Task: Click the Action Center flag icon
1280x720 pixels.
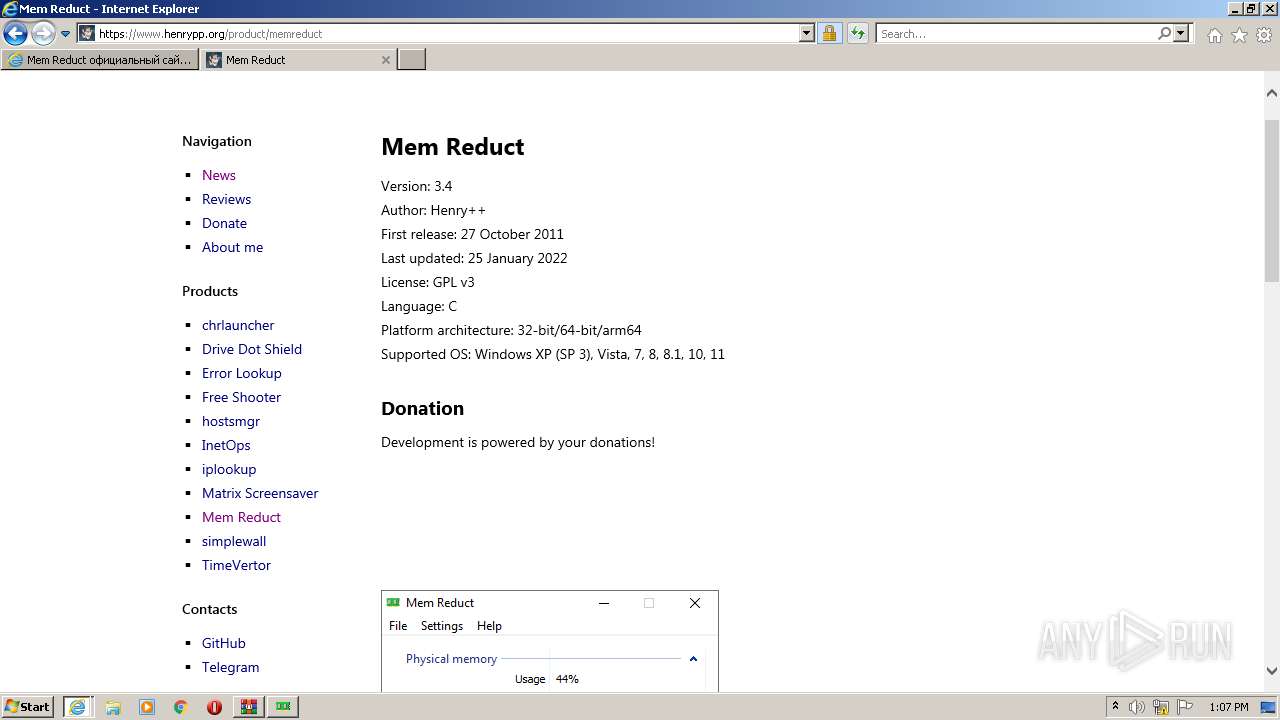Action: pyautogui.click(x=1185, y=707)
